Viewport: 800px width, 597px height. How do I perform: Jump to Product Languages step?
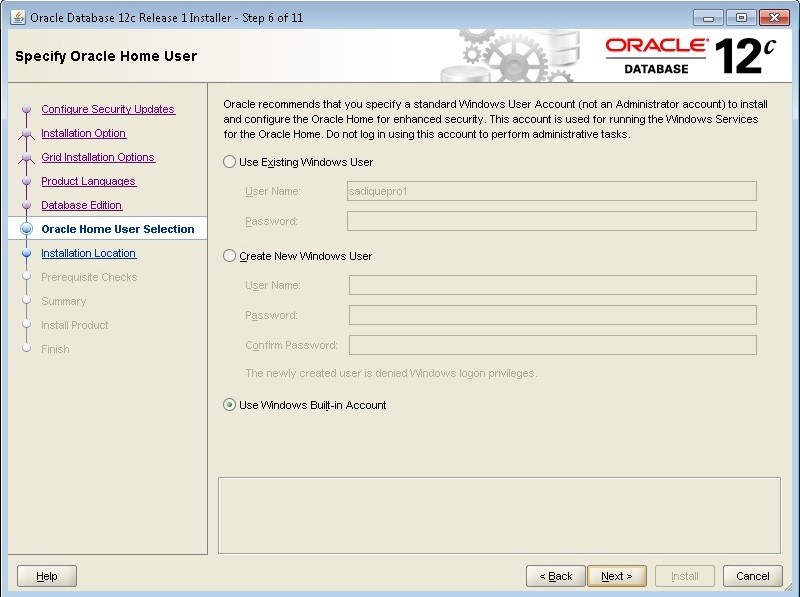(x=89, y=181)
